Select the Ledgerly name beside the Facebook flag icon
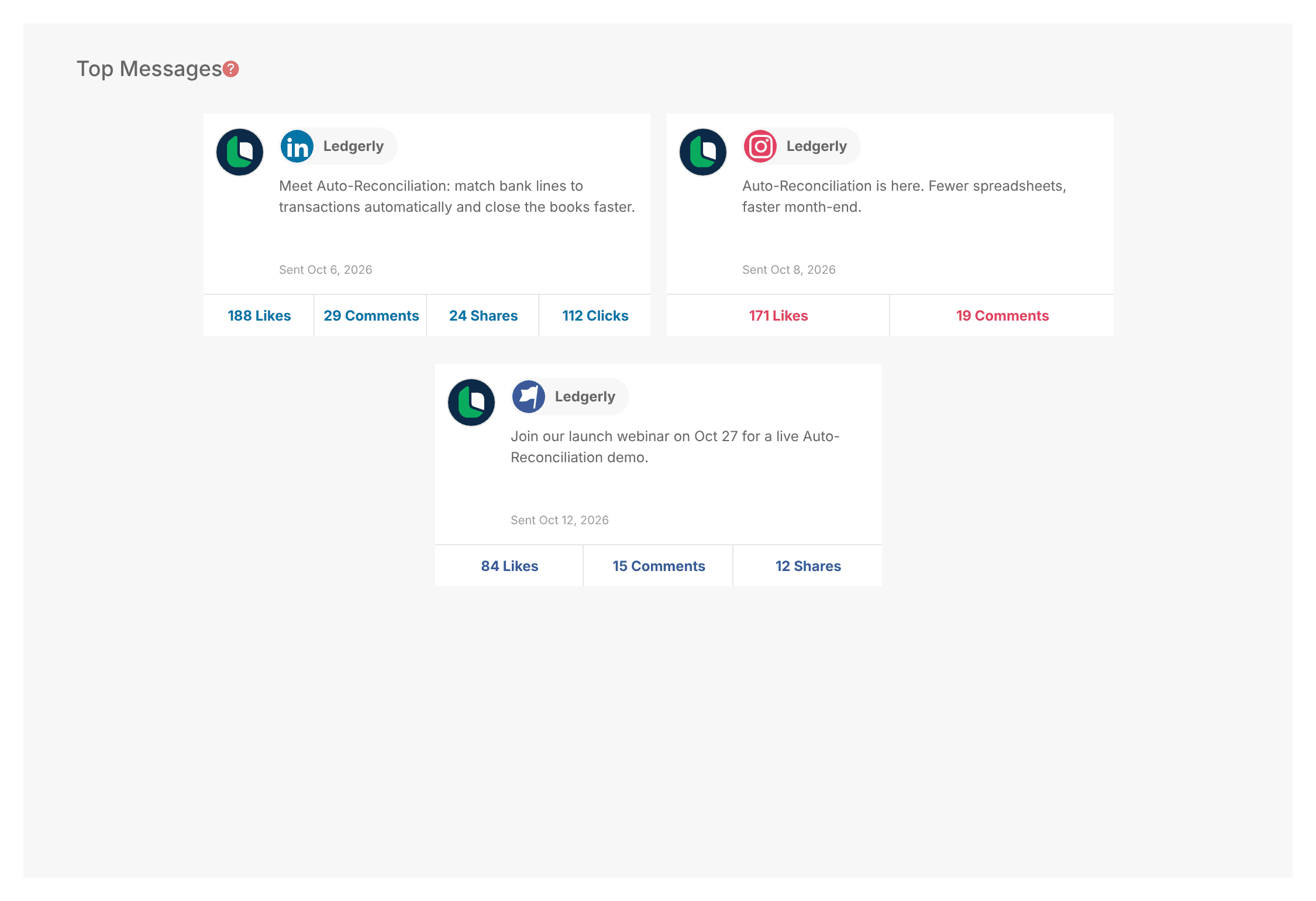 pos(585,397)
